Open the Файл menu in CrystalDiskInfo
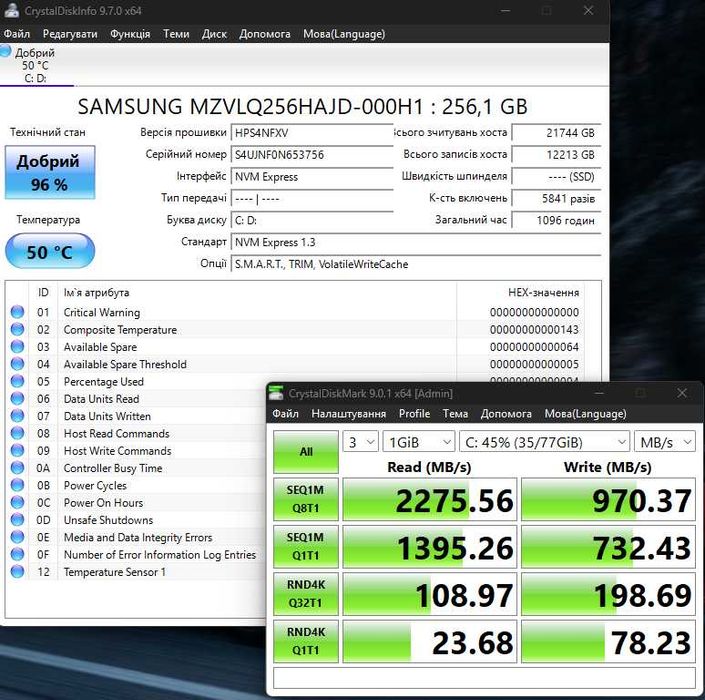 (17, 34)
